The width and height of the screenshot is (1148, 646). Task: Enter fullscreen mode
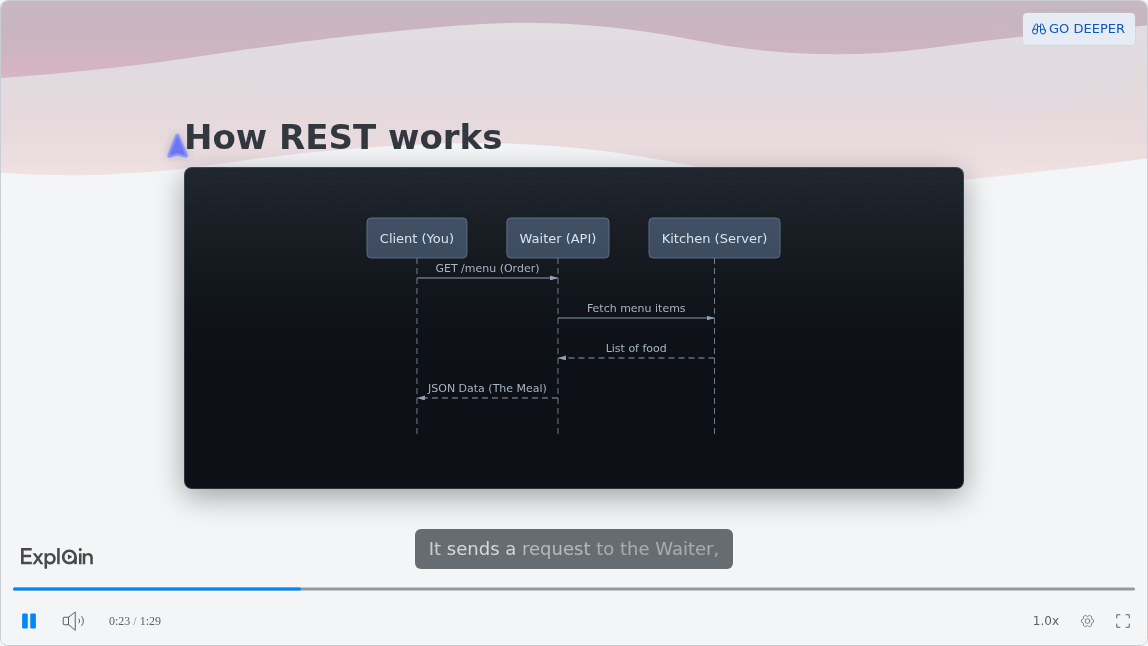pyautogui.click(x=1123, y=621)
